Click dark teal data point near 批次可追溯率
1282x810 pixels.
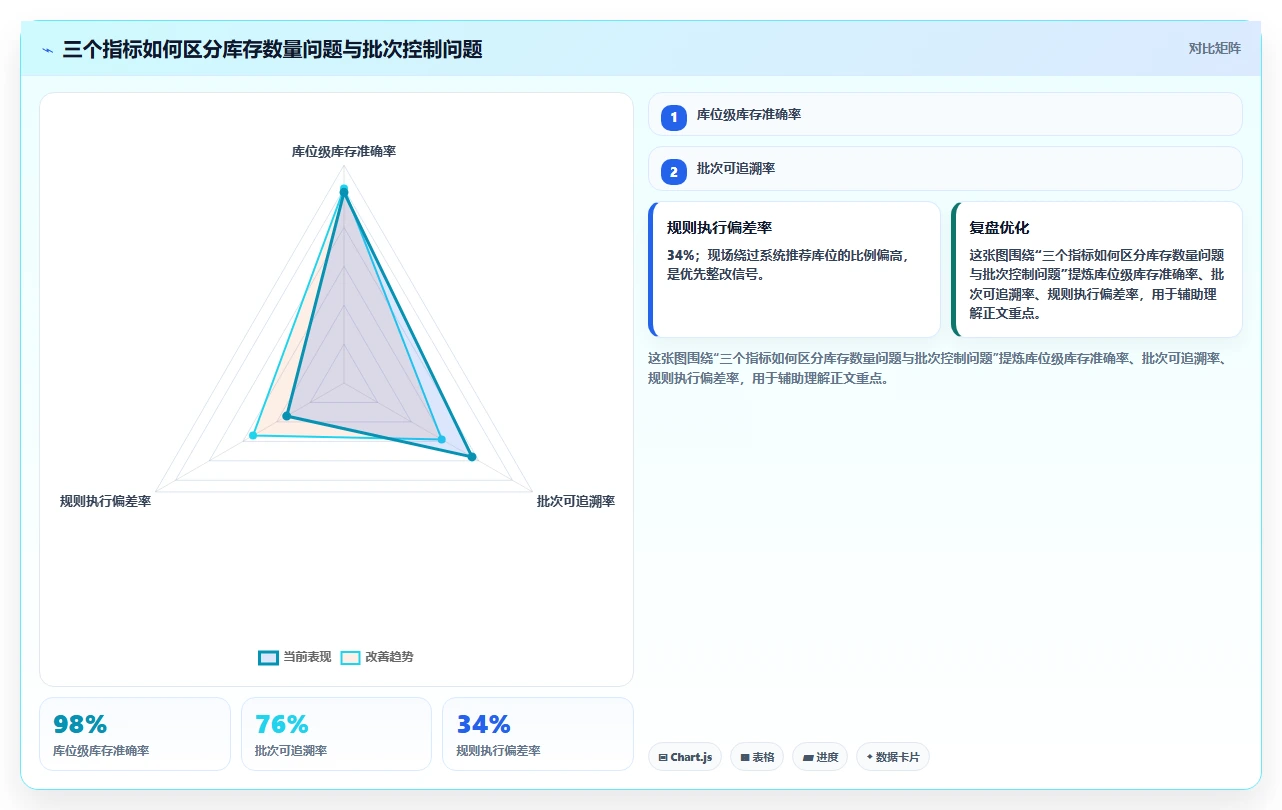(472, 457)
